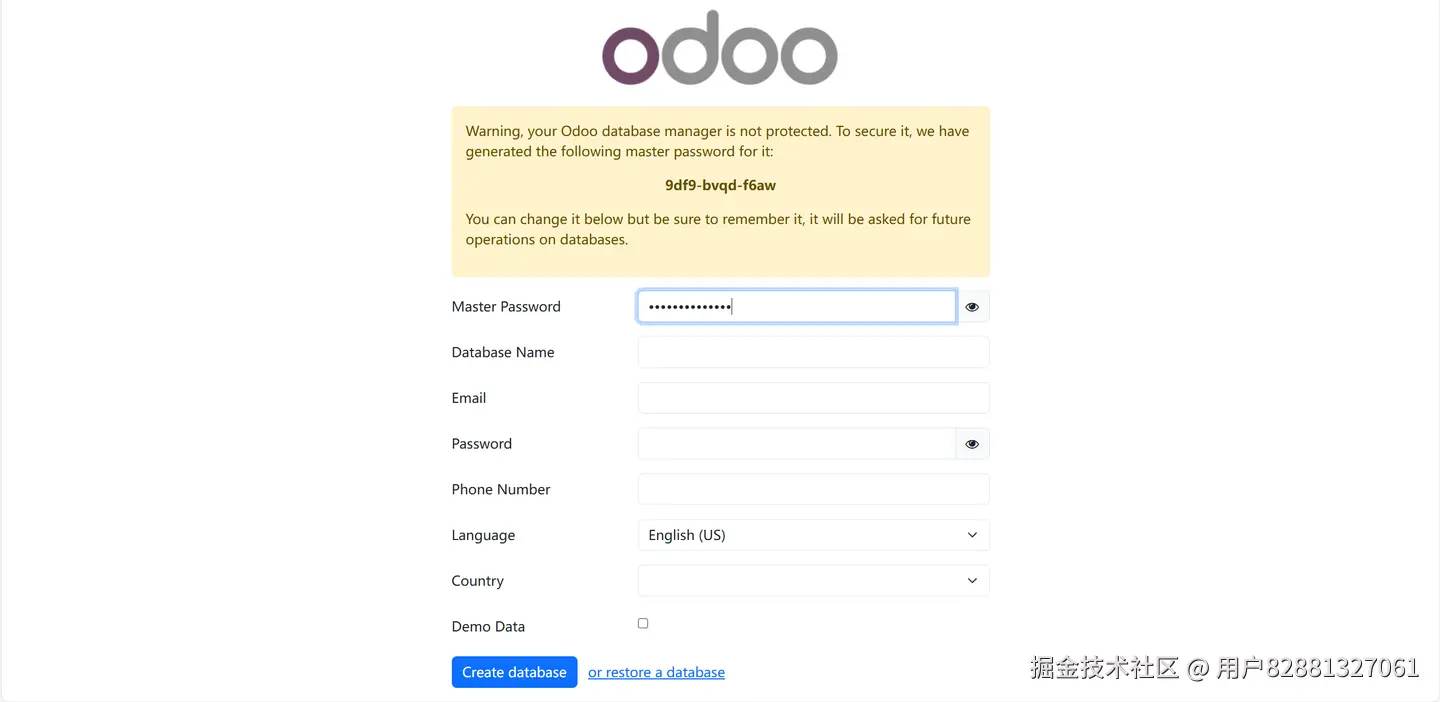Viewport: 1440px width, 702px height.
Task: Click the Language dropdown chevron arrow
Action: [x=972, y=535]
